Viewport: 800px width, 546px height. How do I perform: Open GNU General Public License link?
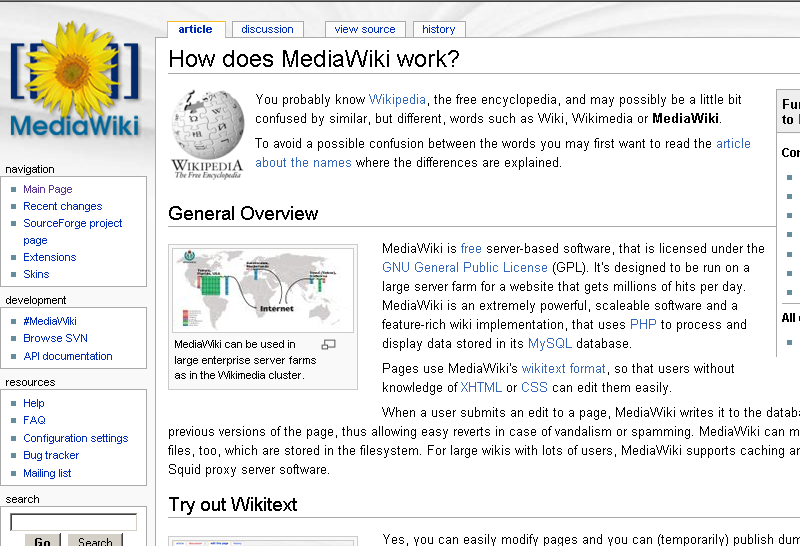tap(465, 267)
